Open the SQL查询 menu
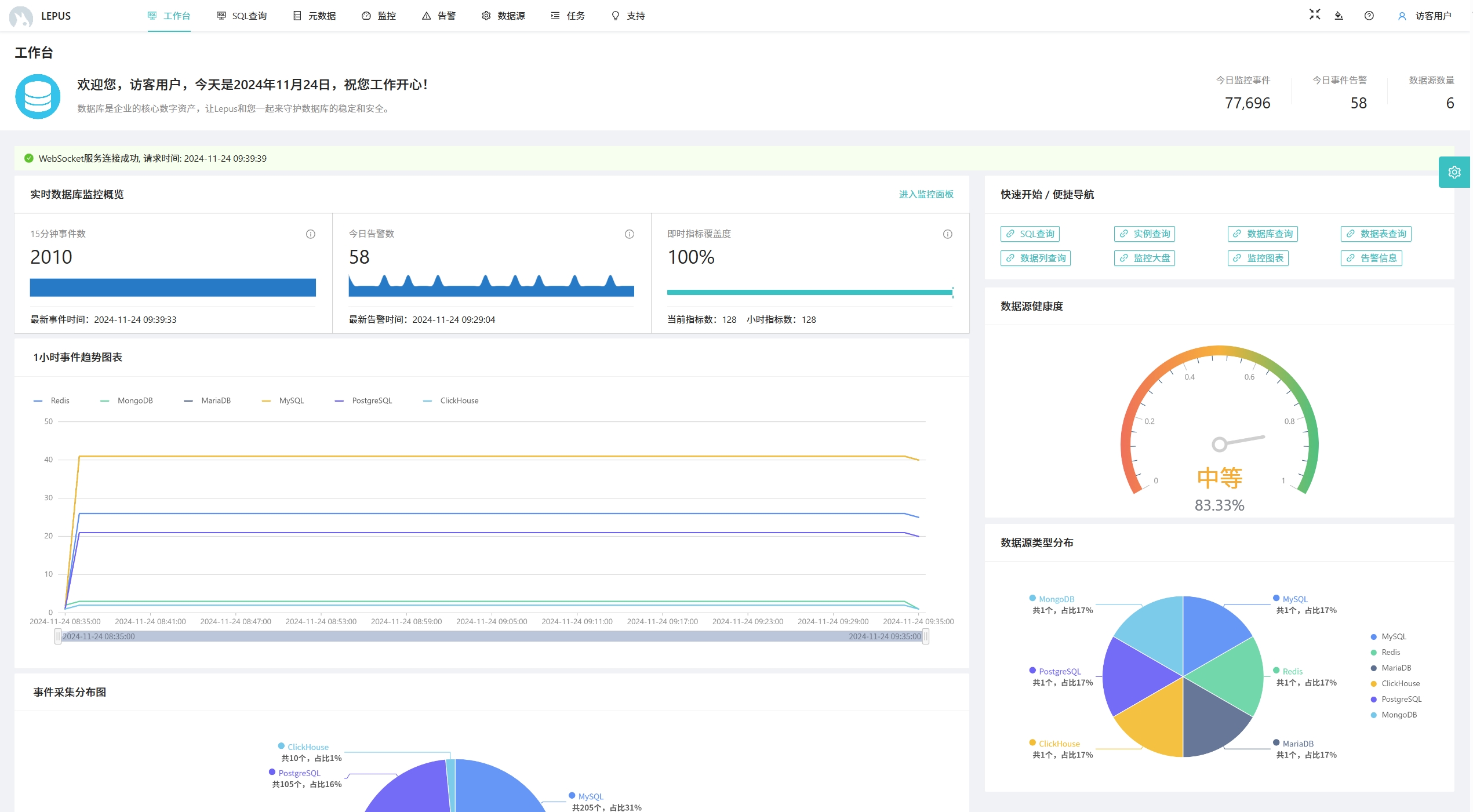Image resolution: width=1473 pixels, height=812 pixels. click(242, 16)
